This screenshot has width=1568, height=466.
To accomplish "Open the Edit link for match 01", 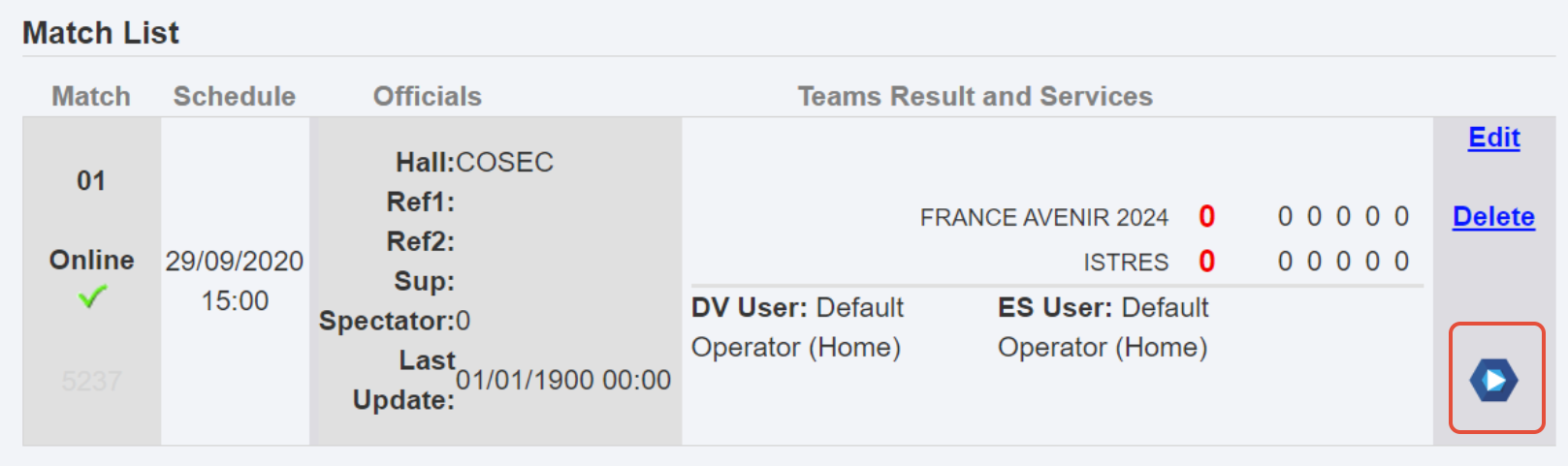I will point(1493,138).
